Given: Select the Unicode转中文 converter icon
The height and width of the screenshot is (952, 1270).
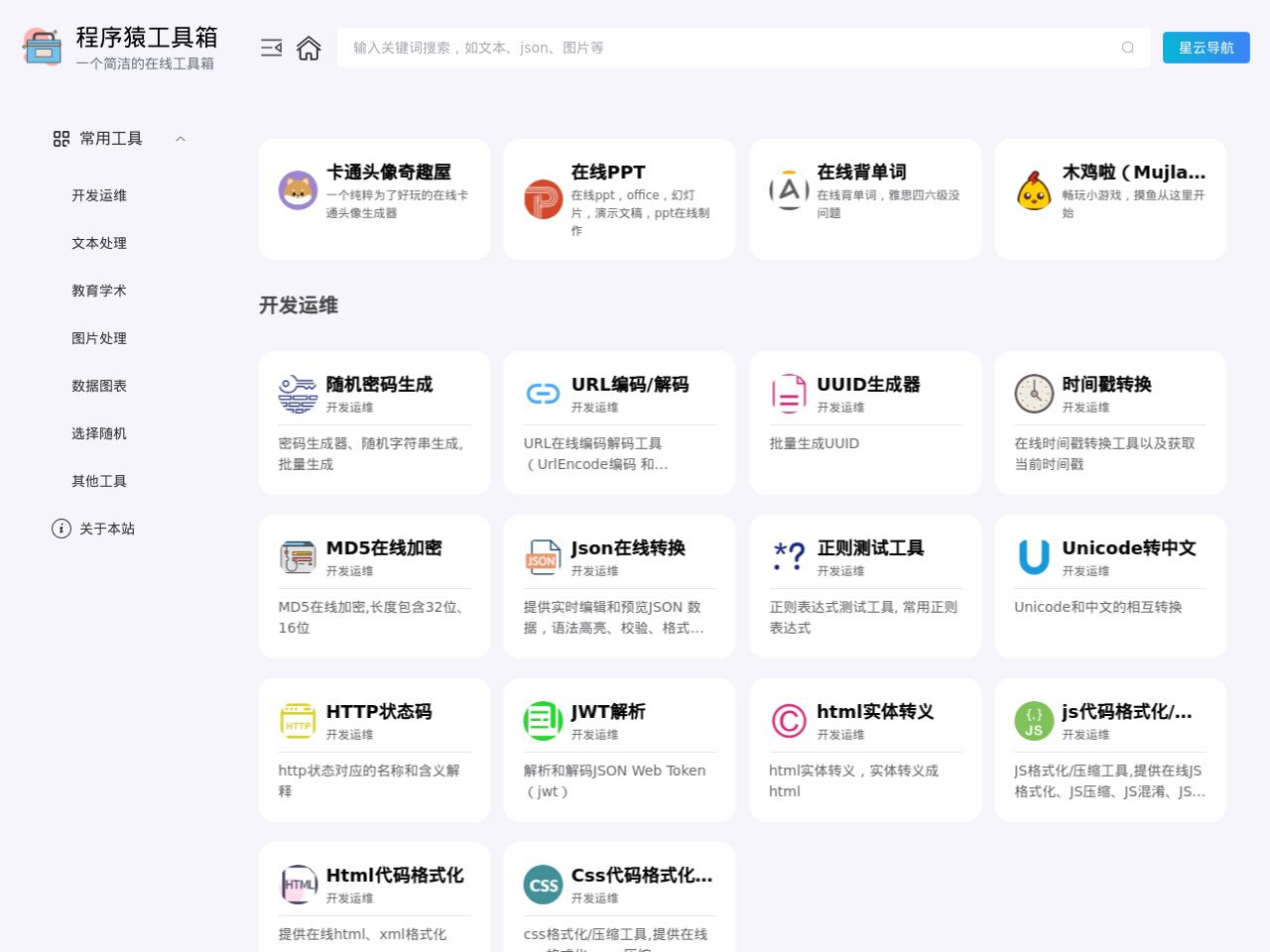Looking at the screenshot, I should pyautogui.click(x=1034, y=555).
